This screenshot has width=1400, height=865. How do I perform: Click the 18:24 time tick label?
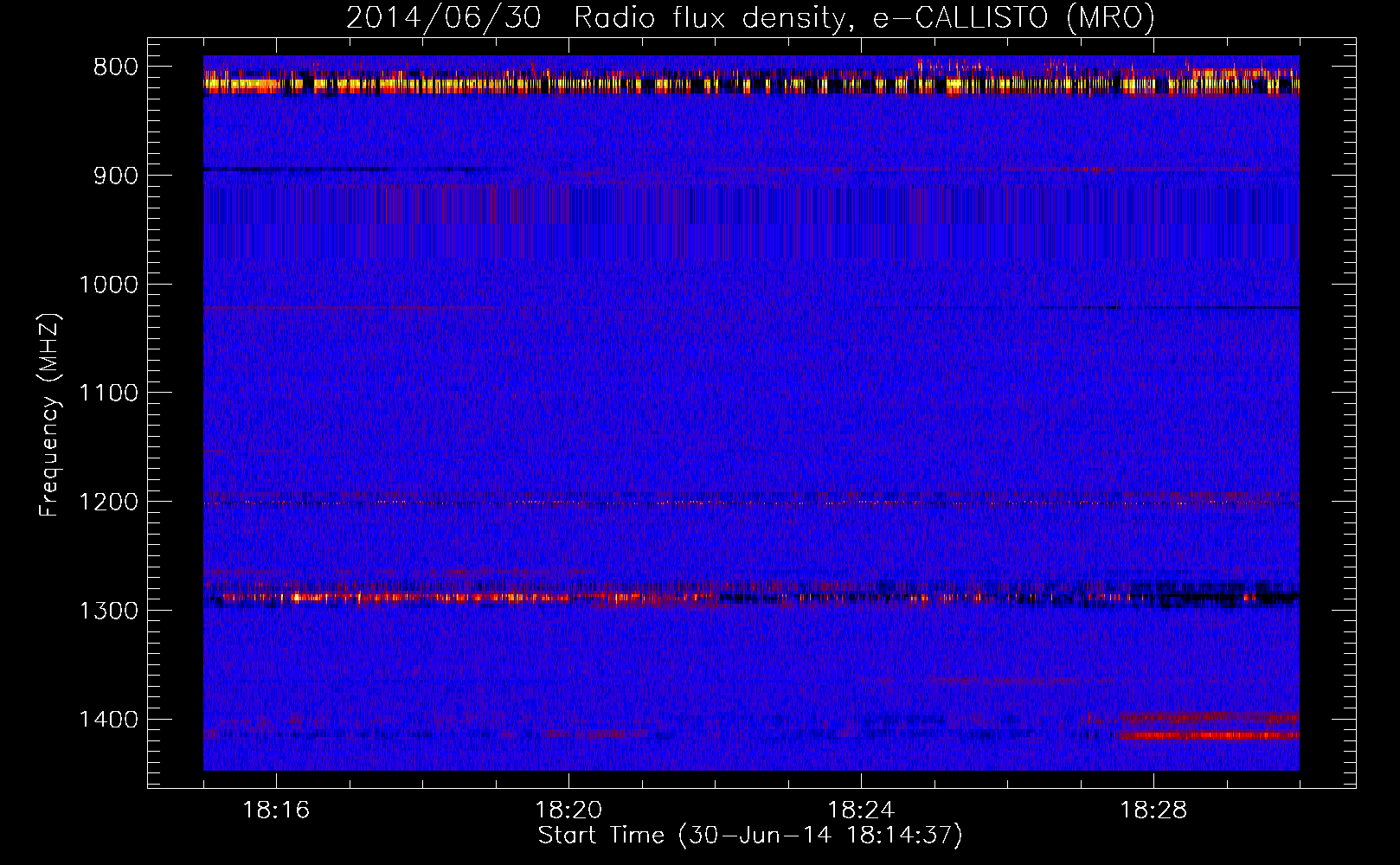click(x=861, y=811)
